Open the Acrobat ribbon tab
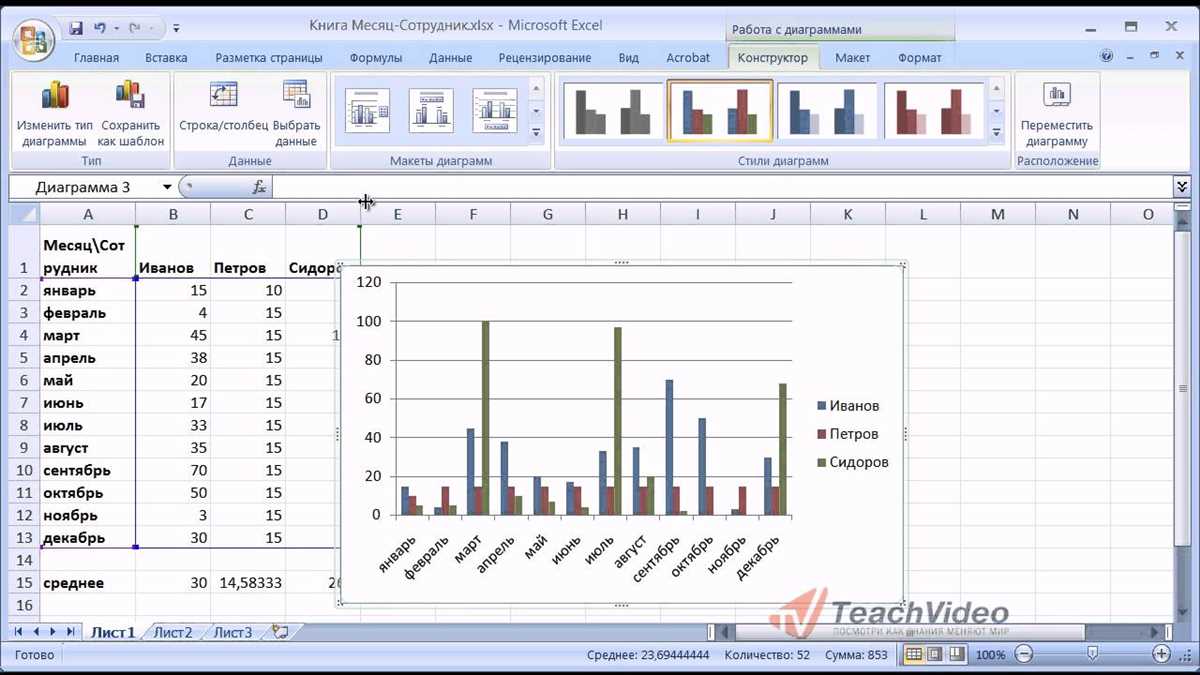Screen dimensions: 1200x675 point(688,58)
